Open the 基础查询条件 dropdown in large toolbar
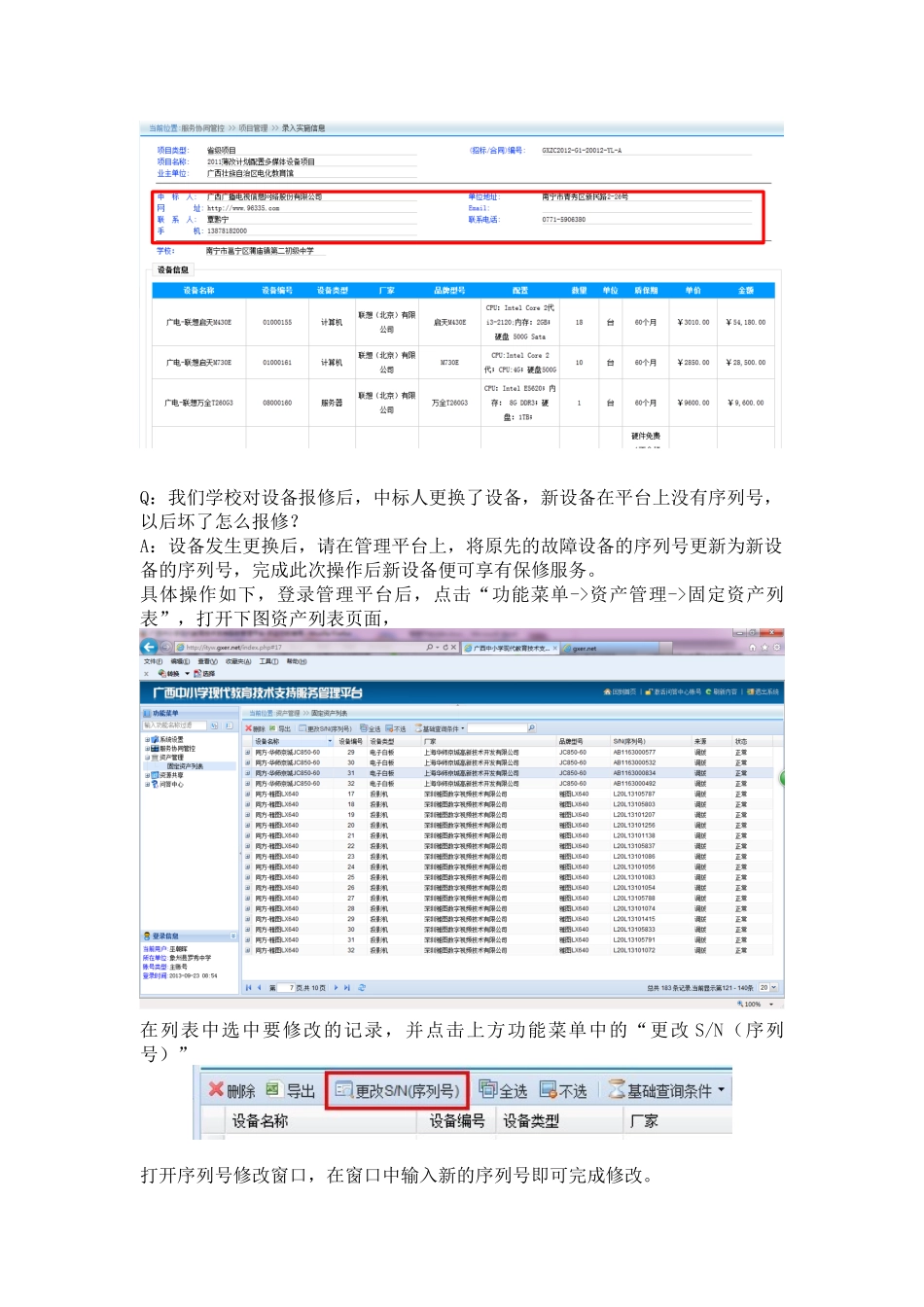924x1307 pixels. [x=721, y=1090]
